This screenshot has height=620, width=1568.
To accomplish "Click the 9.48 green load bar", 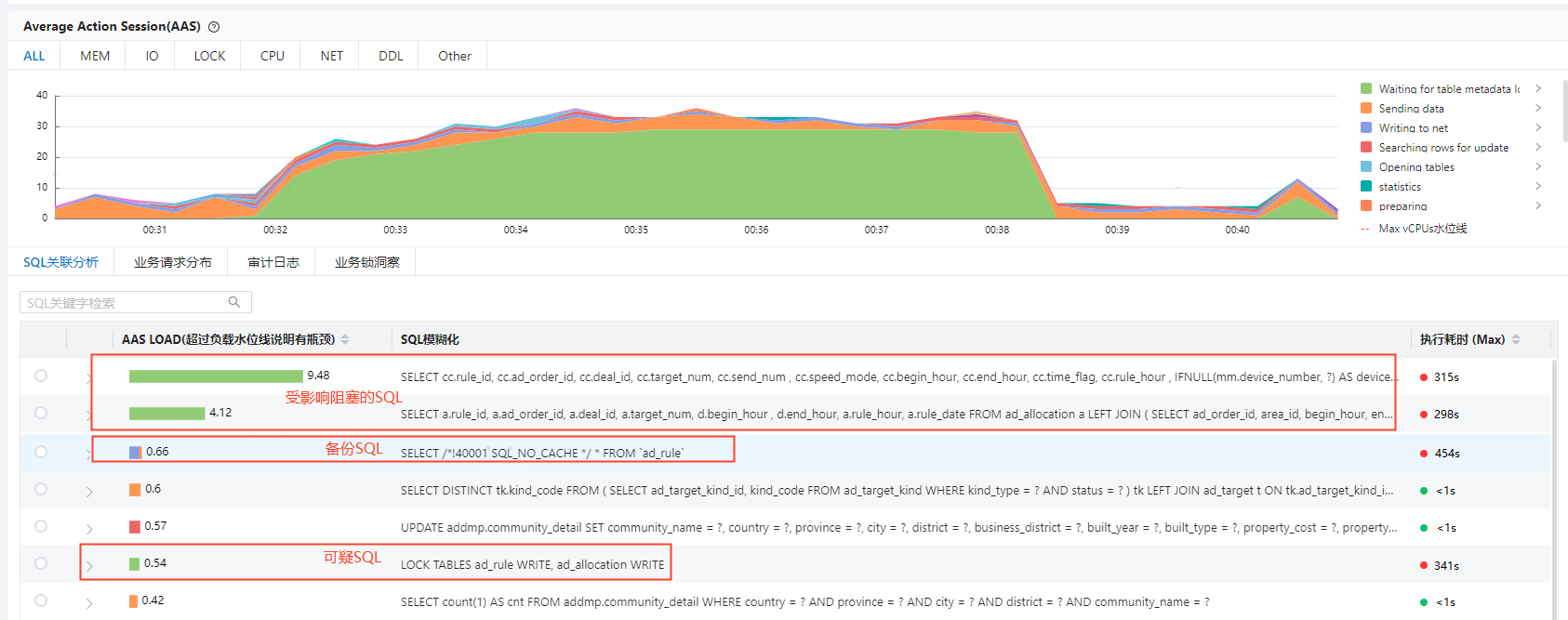I will (x=216, y=376).
